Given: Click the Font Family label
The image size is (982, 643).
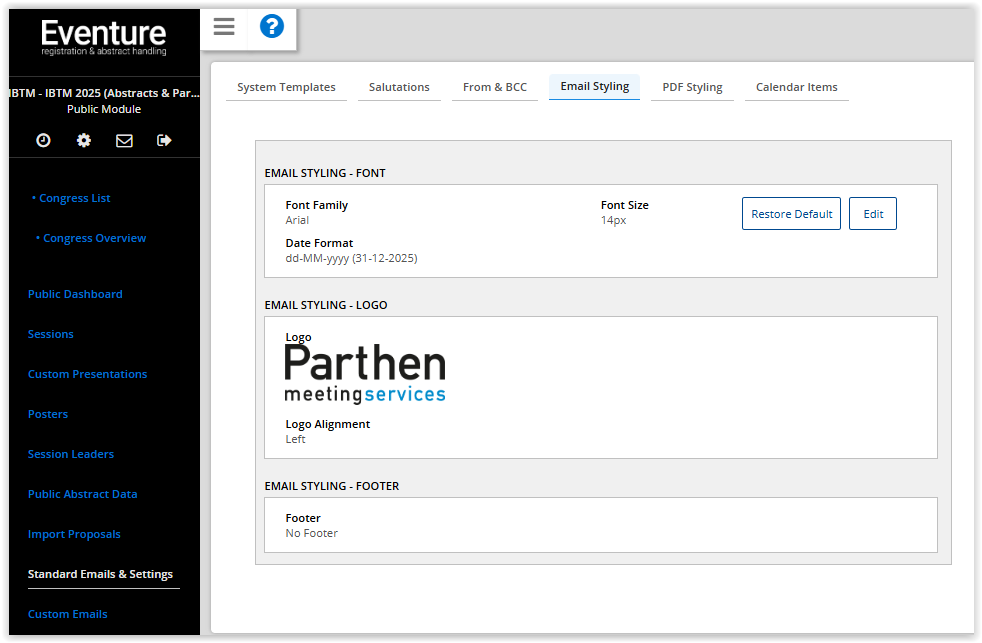Looking at the screenshot, I should click(316, 205).
